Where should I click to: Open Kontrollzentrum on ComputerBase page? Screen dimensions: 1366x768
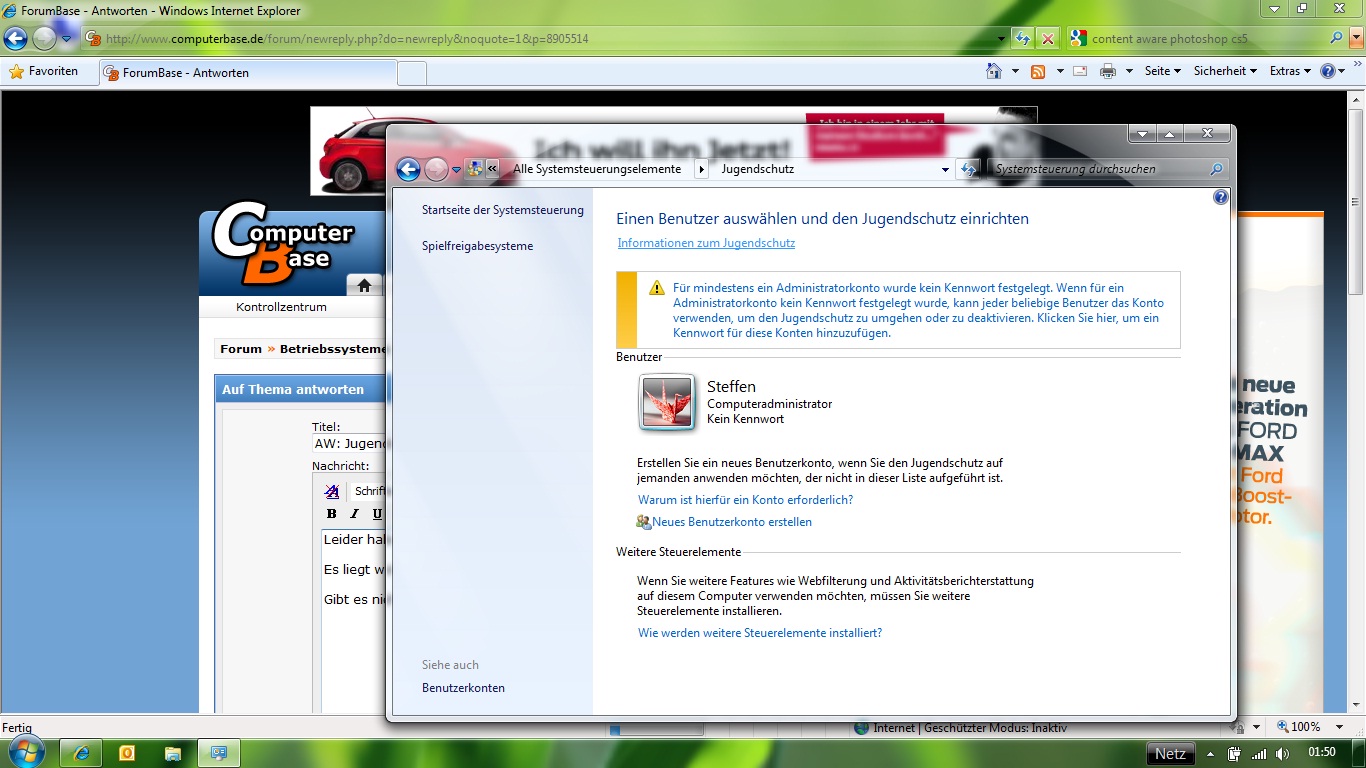(x=281, y=307)
